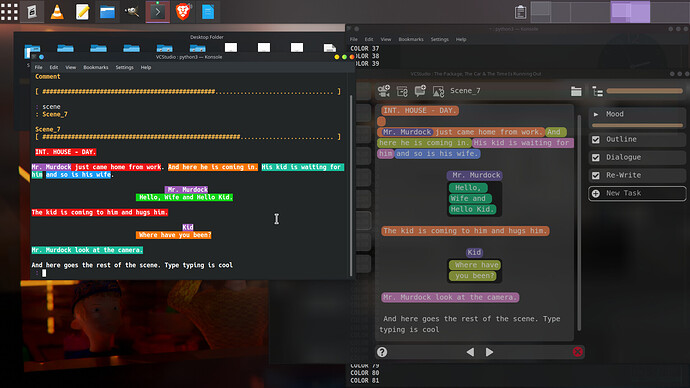Click the add shot camera icon

[384, 91]
